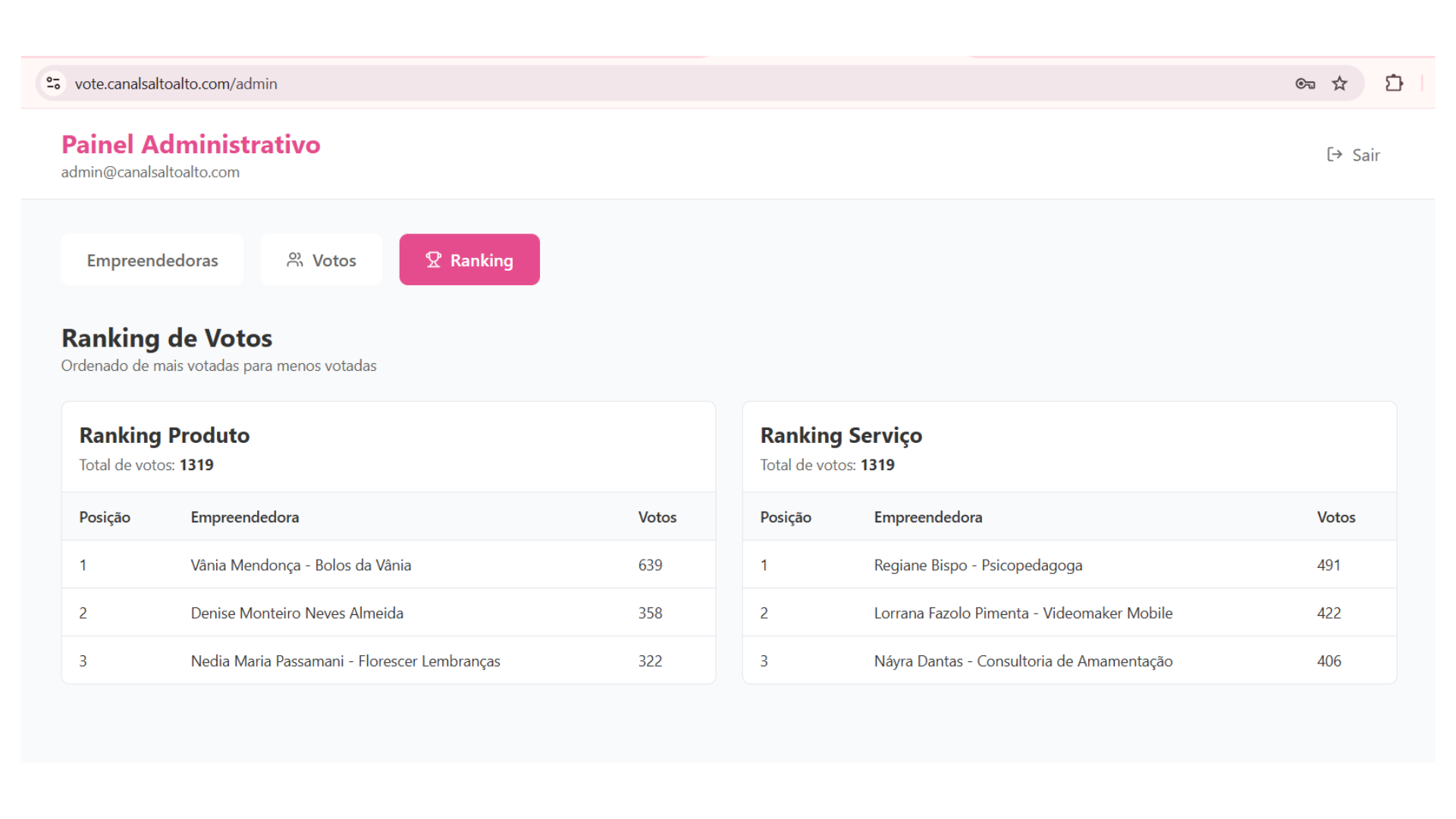The image size is (1456, 819).
Task: Click the site information icon in address bar
Action: point(53,83)
